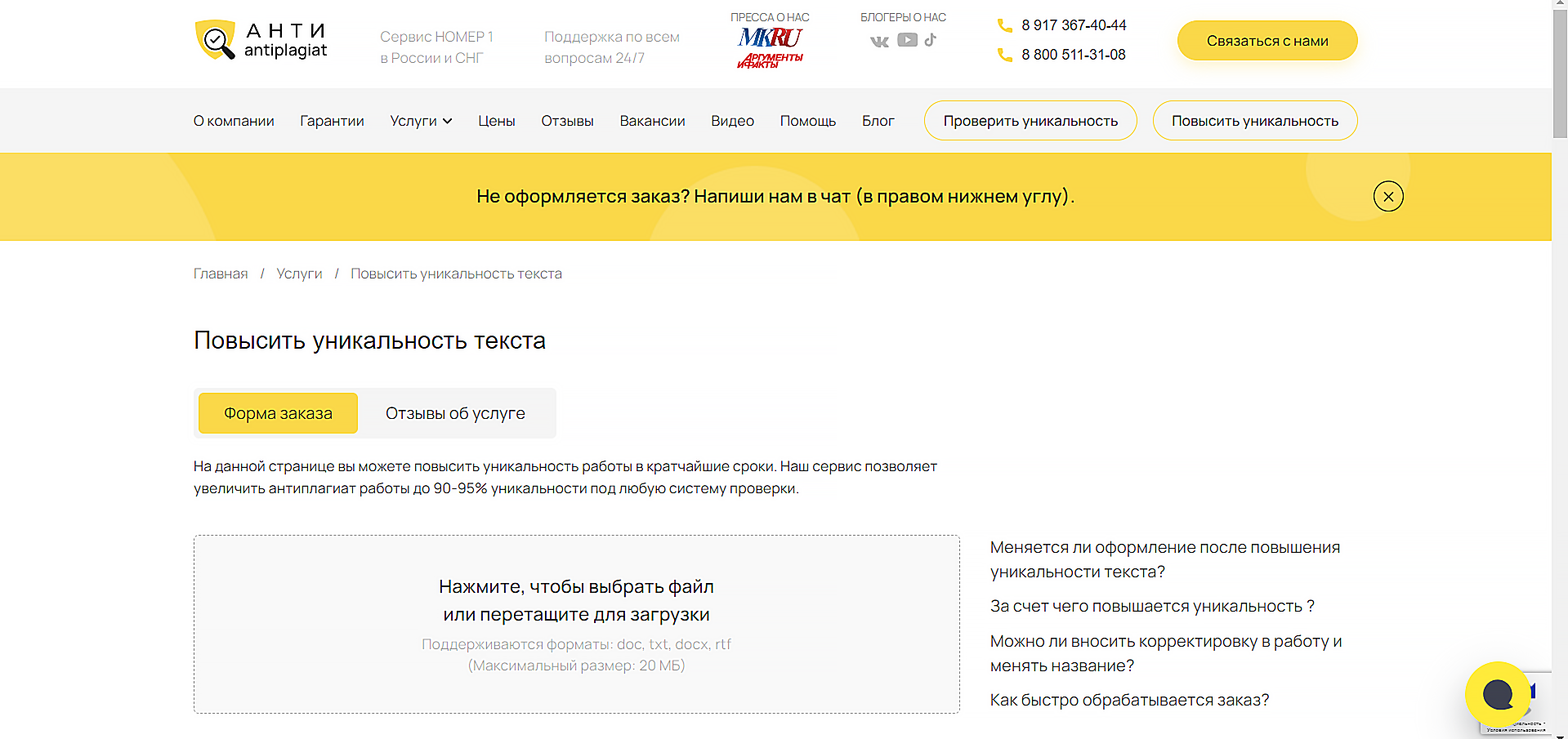The height and width of the screenshot is (739, 1568).
Task: Open Помощь menu item
Action: point(808,121)
